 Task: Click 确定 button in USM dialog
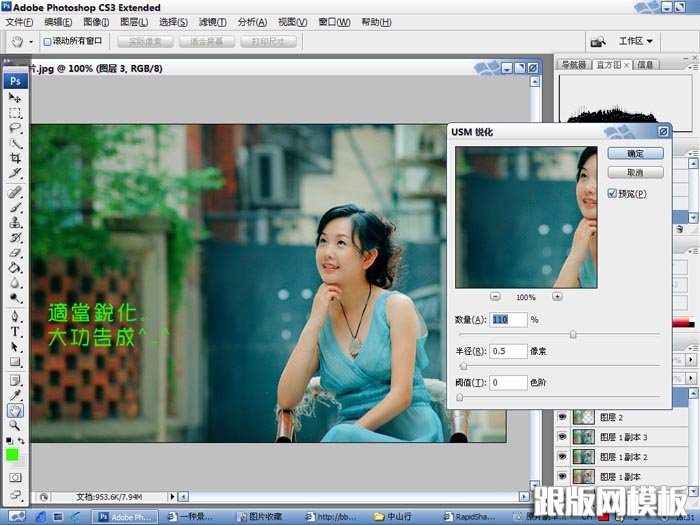[x=635, y=153]
